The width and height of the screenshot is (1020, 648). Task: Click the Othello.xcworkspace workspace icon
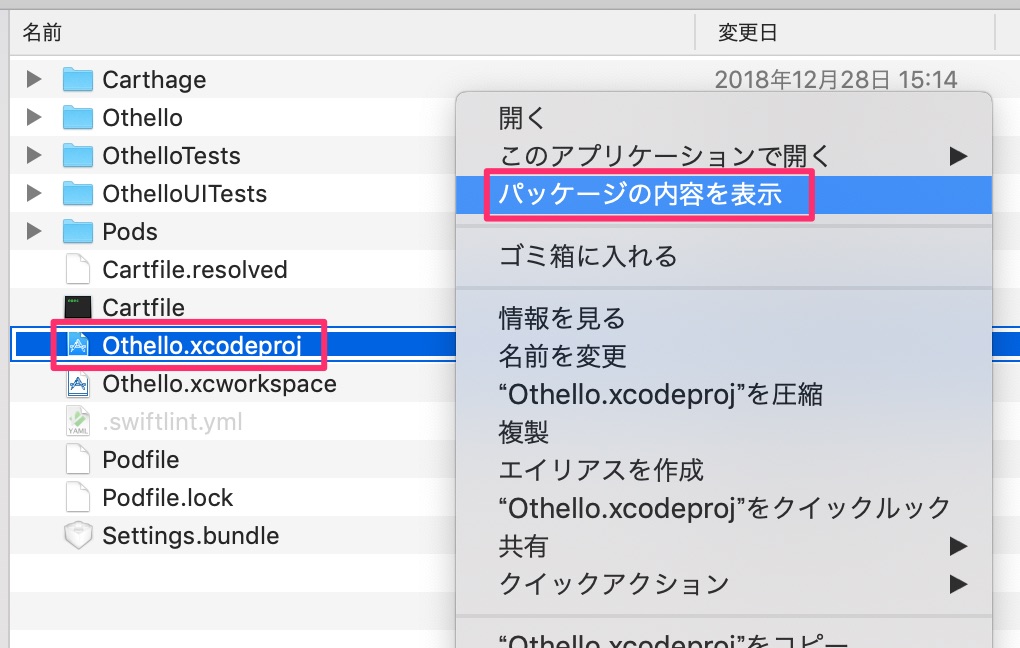pyautogui.click(x=78, y=383)
